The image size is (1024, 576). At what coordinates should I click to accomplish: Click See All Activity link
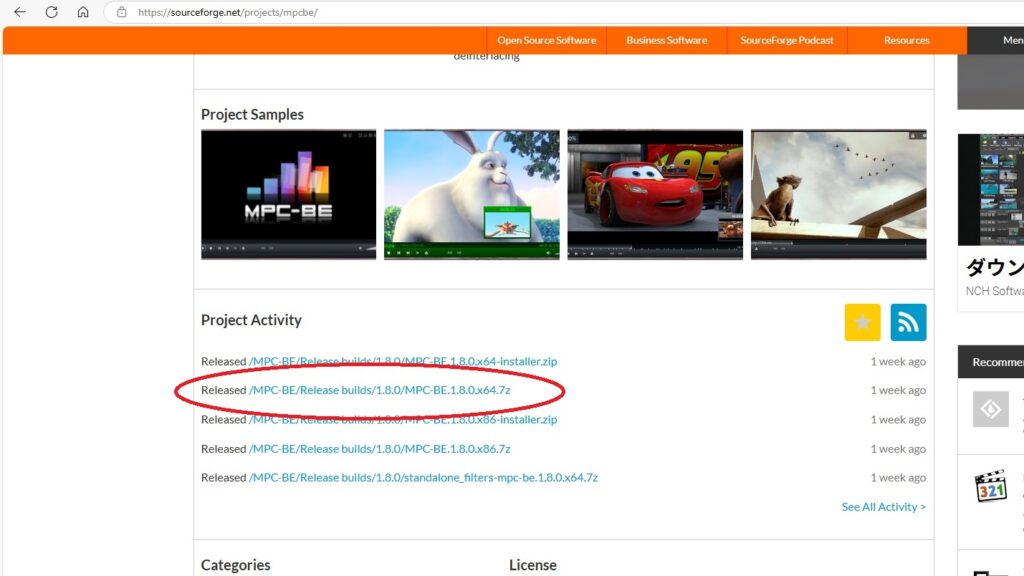(x=884, y=507)
